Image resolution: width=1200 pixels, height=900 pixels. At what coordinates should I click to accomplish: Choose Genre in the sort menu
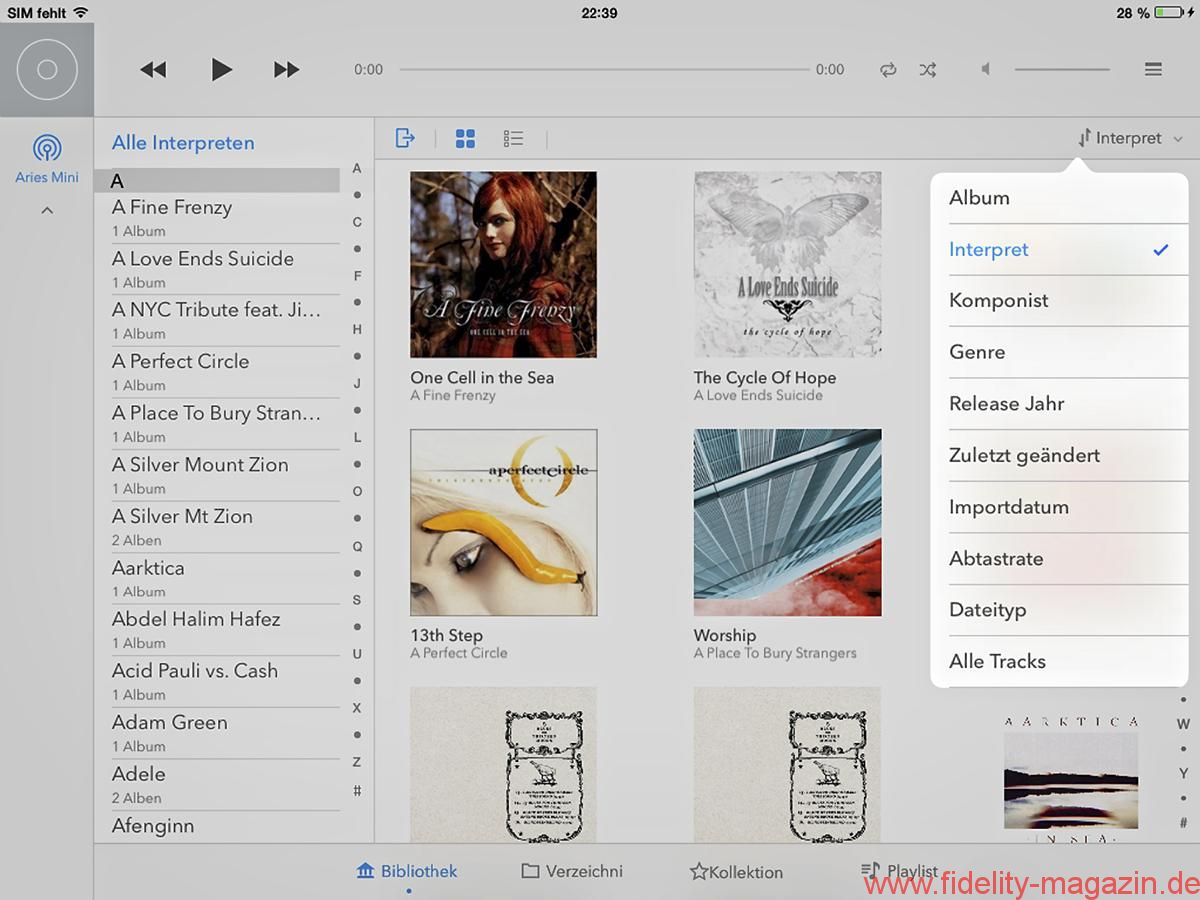pyautogui.click(x=977, y=352)
